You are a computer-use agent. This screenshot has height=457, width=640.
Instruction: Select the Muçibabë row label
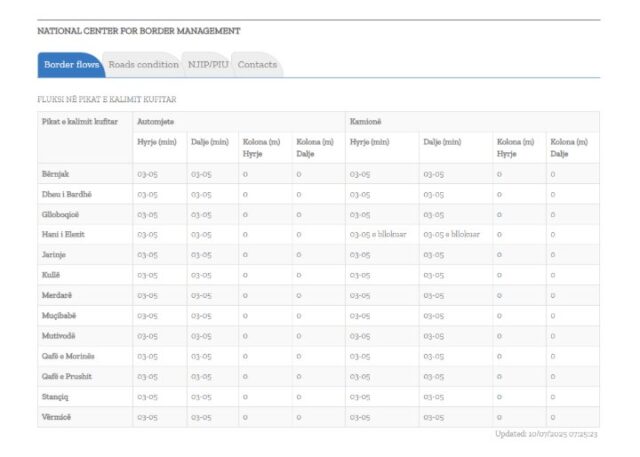[59, 316]
